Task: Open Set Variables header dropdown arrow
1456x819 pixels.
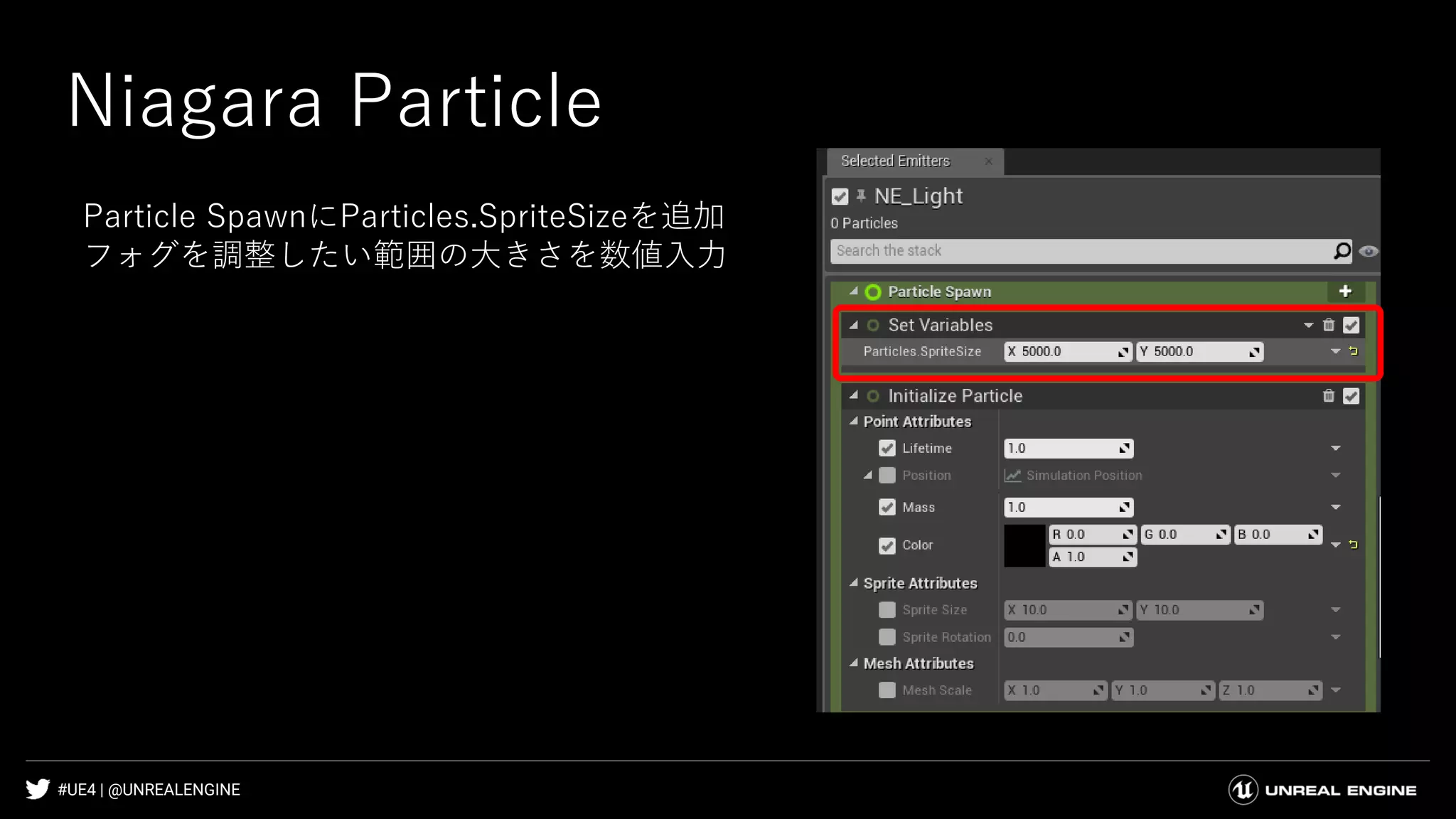Action: tap(1308, 325)
